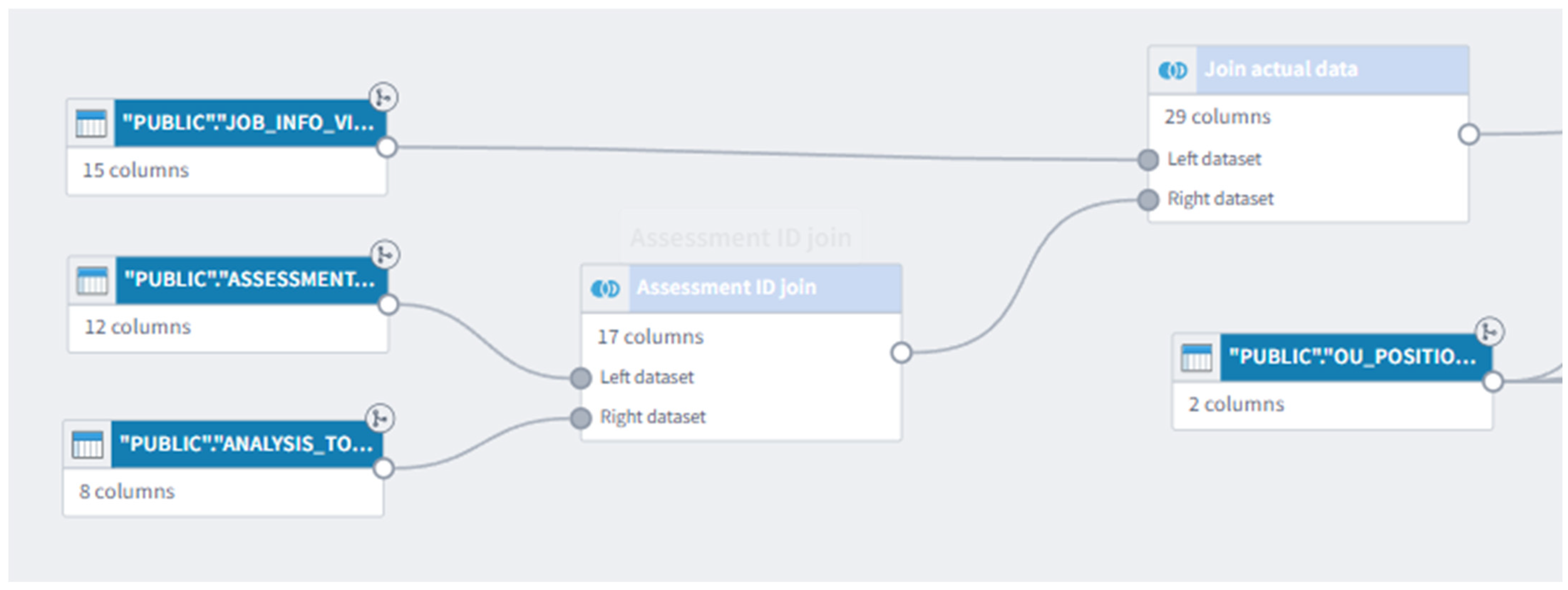Click Left dataset port of Join actual data
Image resolution: width=1568 pixels, height=590 pixels.
click(1148, 159)
